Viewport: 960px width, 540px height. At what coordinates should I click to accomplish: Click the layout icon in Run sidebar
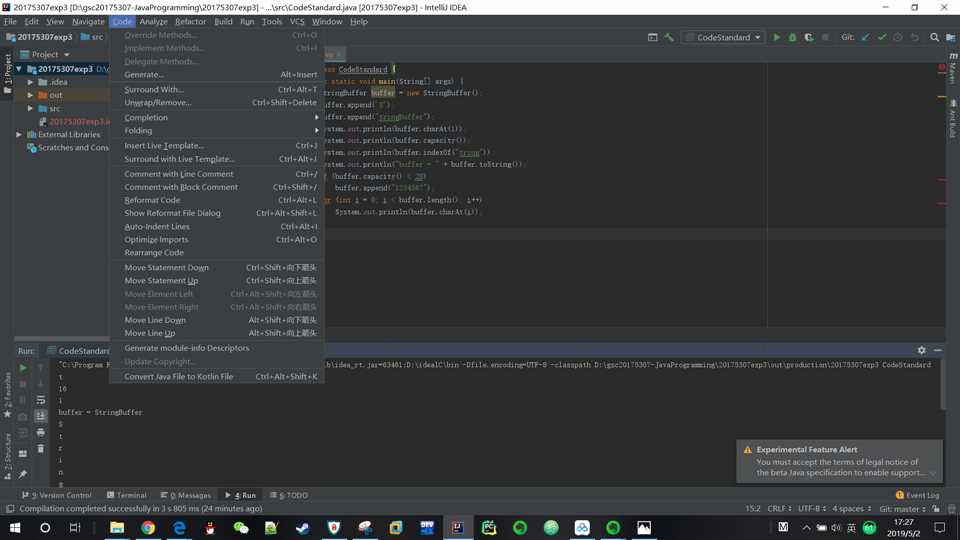coord(23,454)
